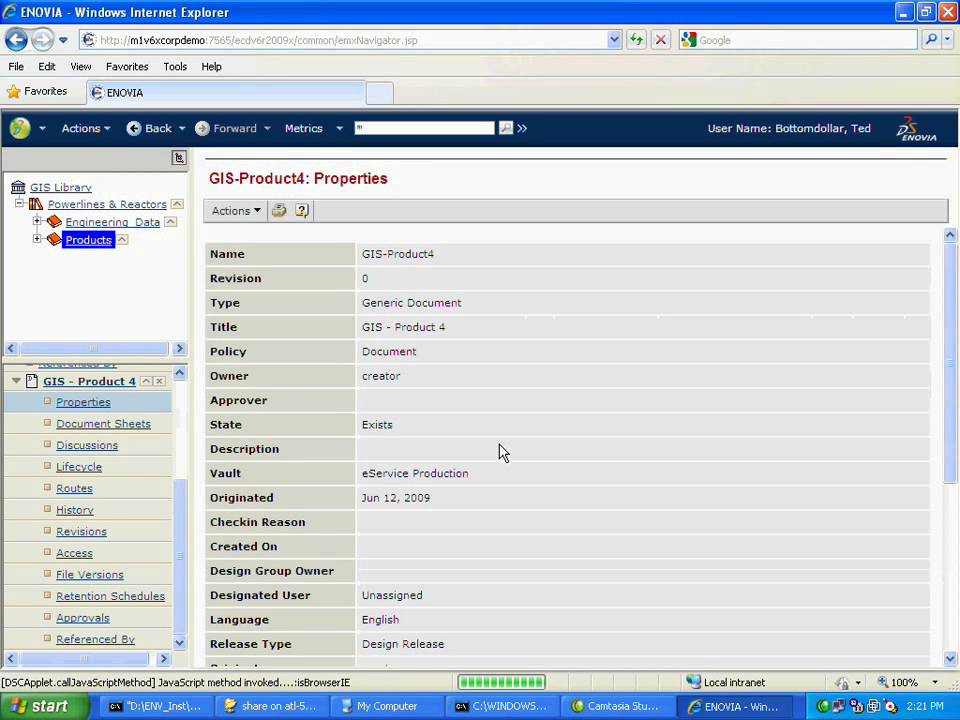Click the Forward button in the ENOVIA toolbar
The width and height of the screenshot is (960, 720).
(x=226, y=129)
